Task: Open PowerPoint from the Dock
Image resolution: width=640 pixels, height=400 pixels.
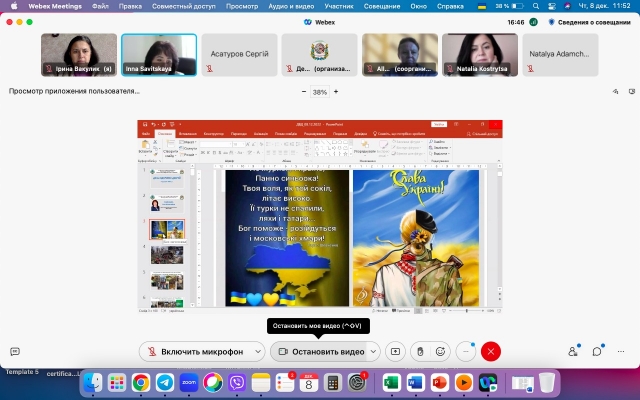Action: point(440,383)
